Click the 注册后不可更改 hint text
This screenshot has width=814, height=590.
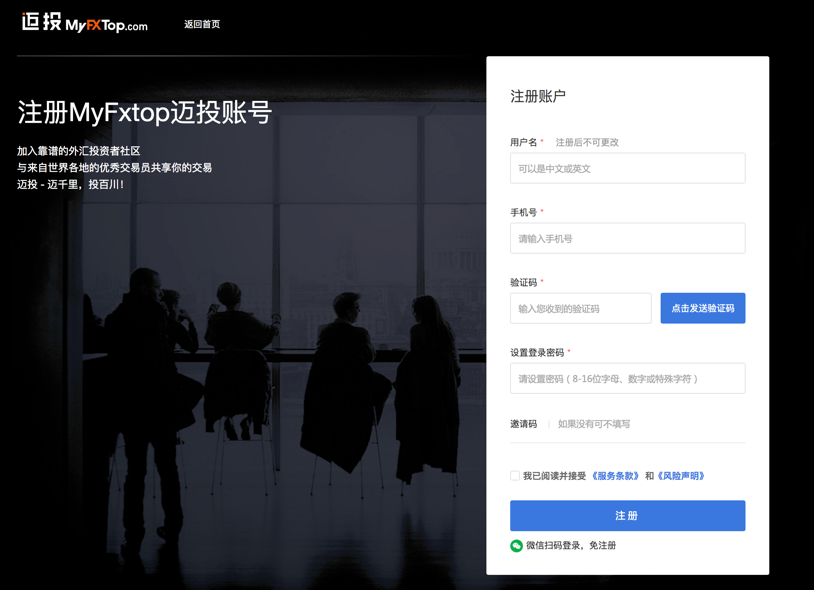pyautogui.click(x=587, y=142)
